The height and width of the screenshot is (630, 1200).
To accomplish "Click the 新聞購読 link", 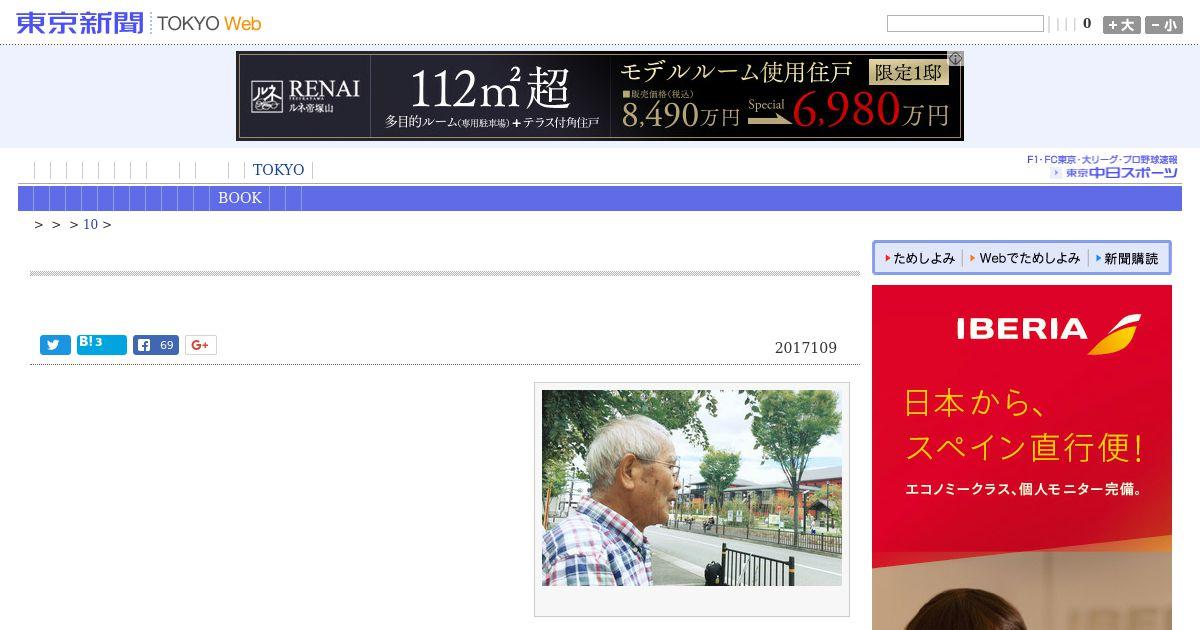I will (1126, 258).
